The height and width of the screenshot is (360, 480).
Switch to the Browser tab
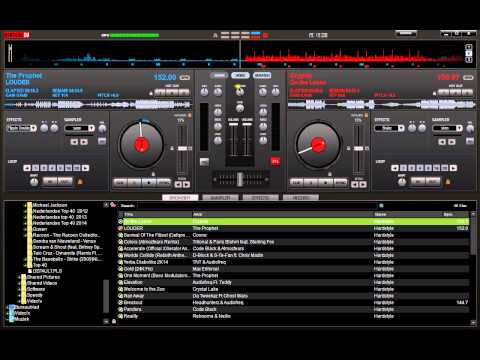coord(180,197)
